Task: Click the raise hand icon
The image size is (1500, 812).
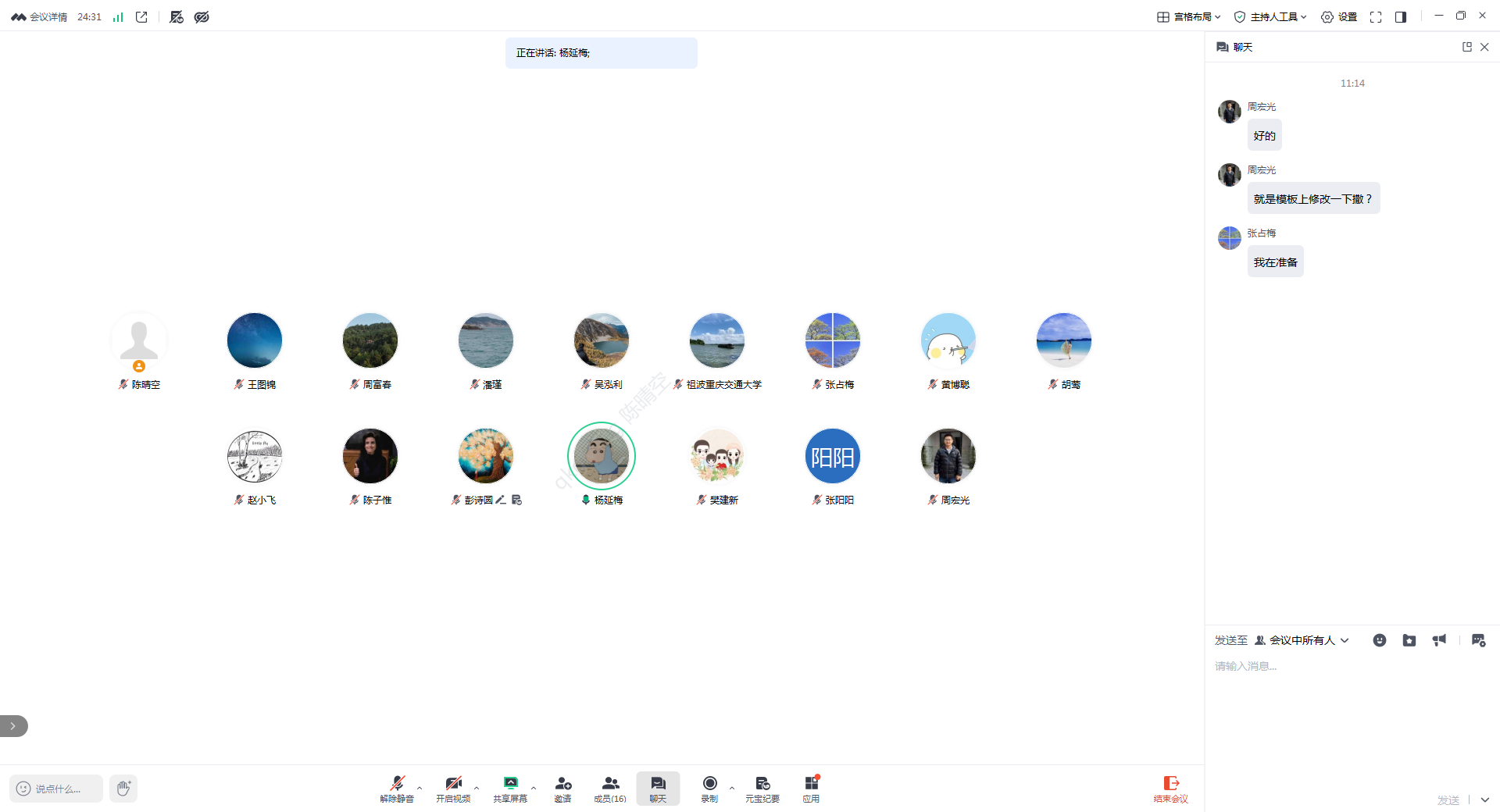Action: 123,789
